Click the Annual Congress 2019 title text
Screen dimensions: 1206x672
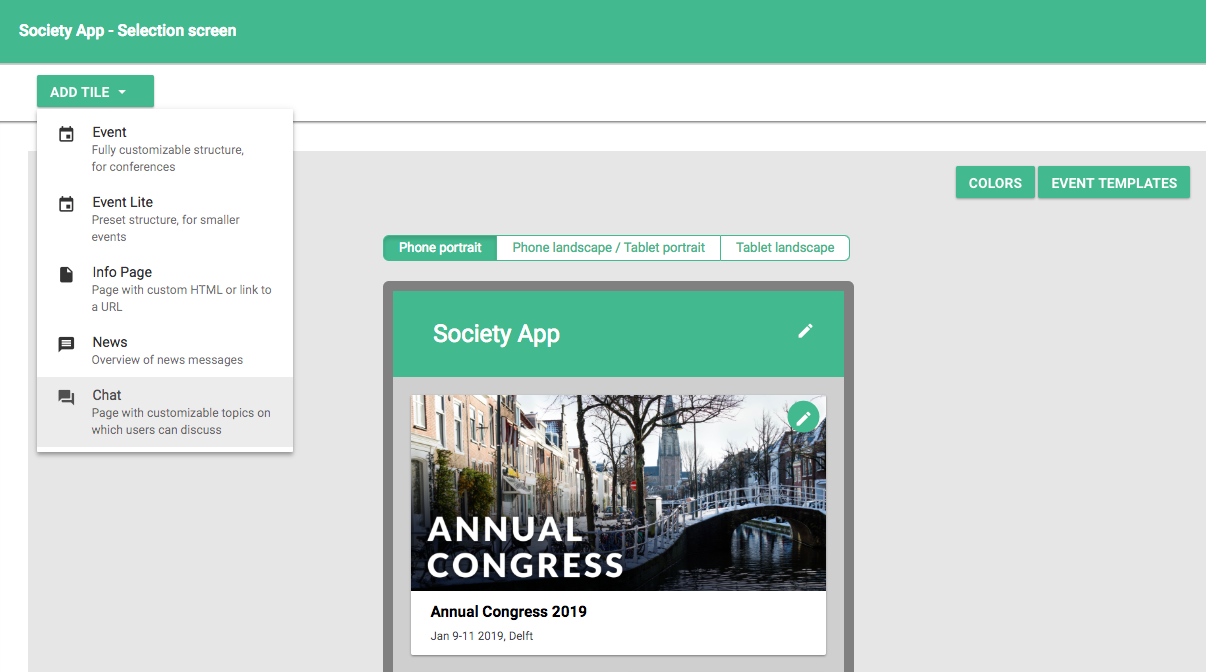[508, 611]
